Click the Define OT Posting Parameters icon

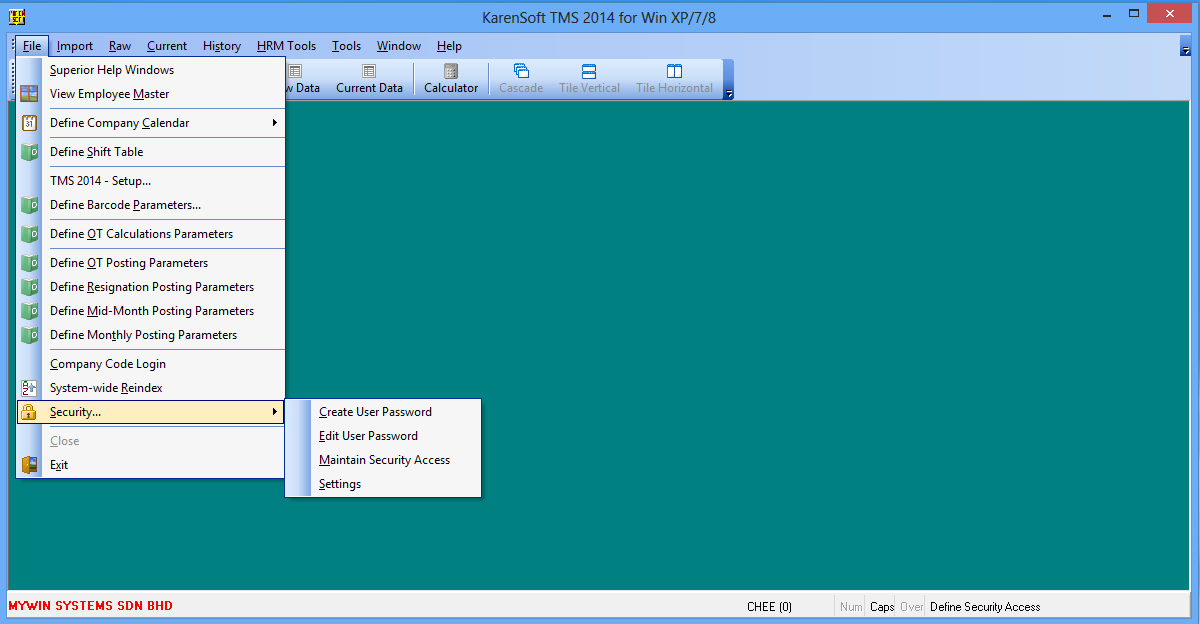coord(29,263)
